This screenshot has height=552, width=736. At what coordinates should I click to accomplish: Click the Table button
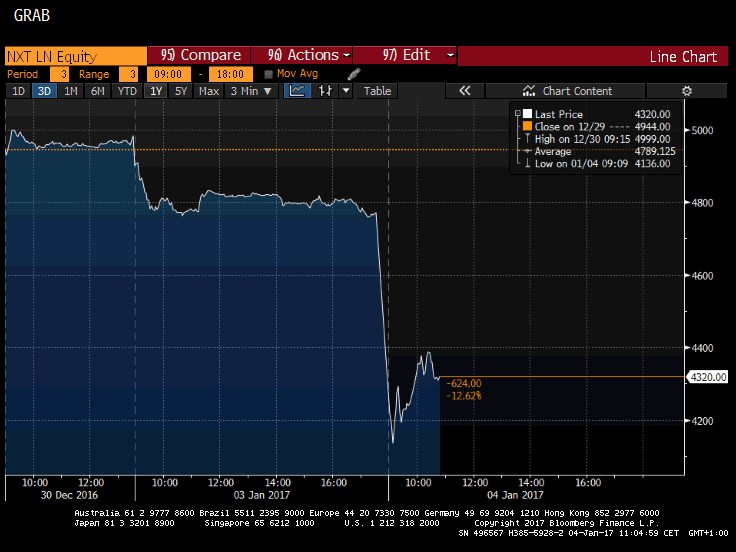point(377,91)
